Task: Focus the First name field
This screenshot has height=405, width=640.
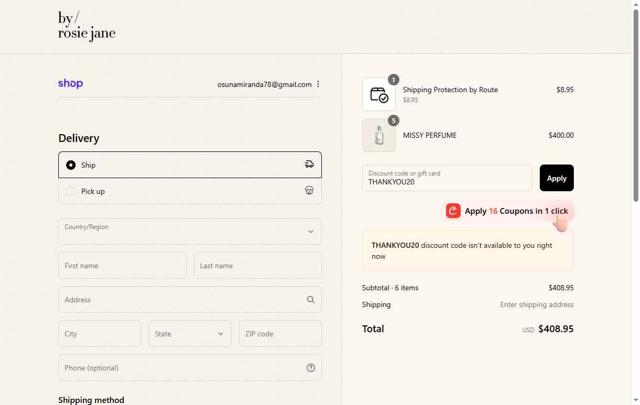Action: (x=122, y=266)
